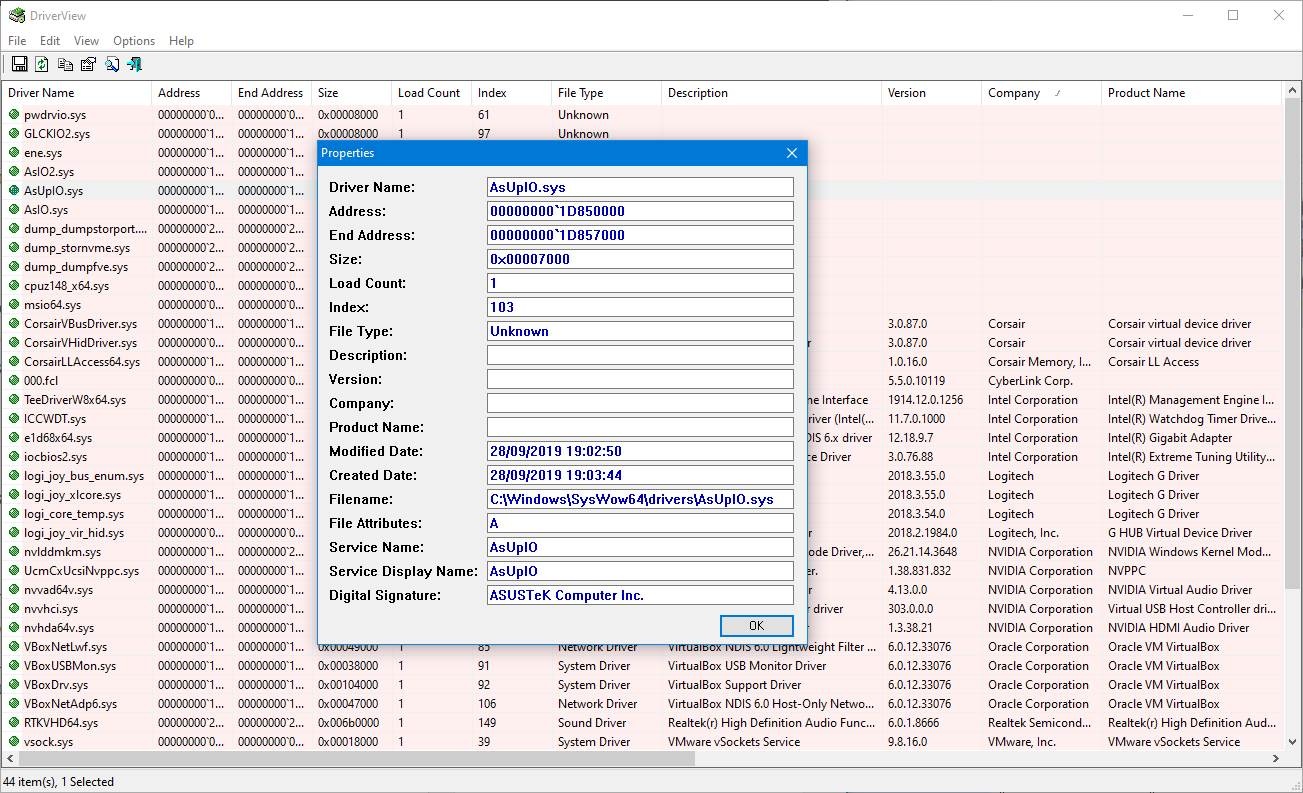1303x793 pixels.
Task: Click the green icon beside CorsairVBusDriver.sys
Action: [14, 324]
